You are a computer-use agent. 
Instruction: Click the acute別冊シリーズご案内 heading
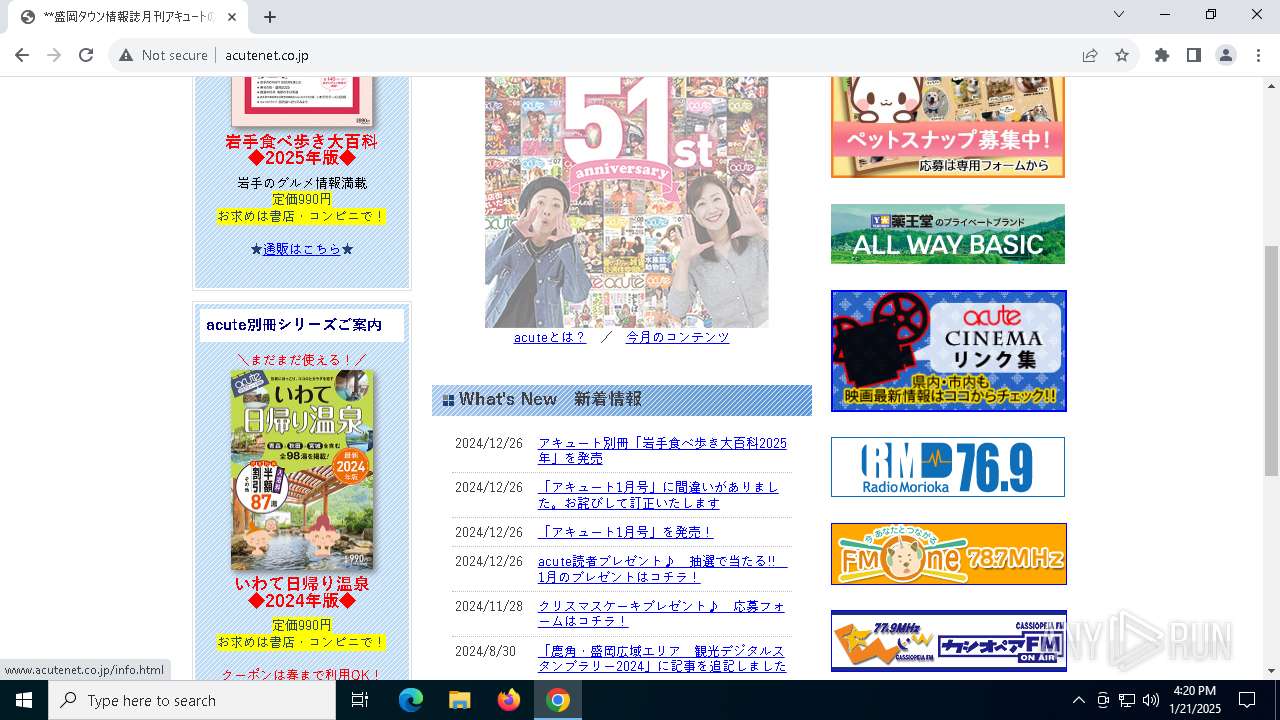pos(301,325)
